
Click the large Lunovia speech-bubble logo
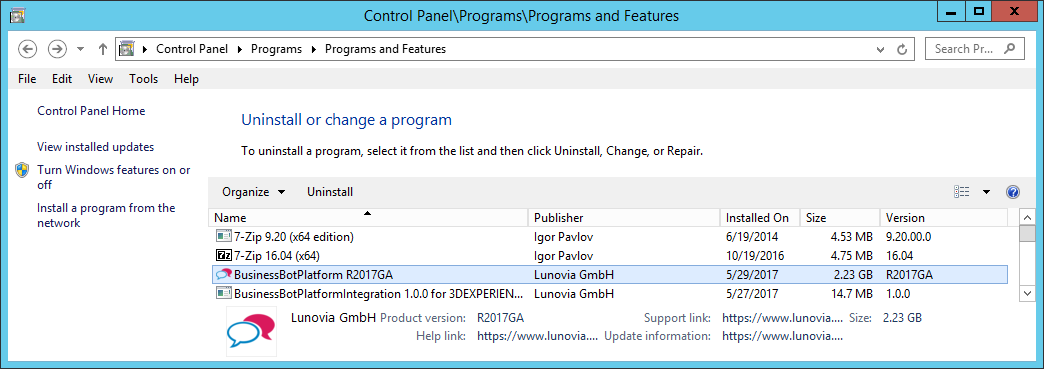(x=251, y=331)
